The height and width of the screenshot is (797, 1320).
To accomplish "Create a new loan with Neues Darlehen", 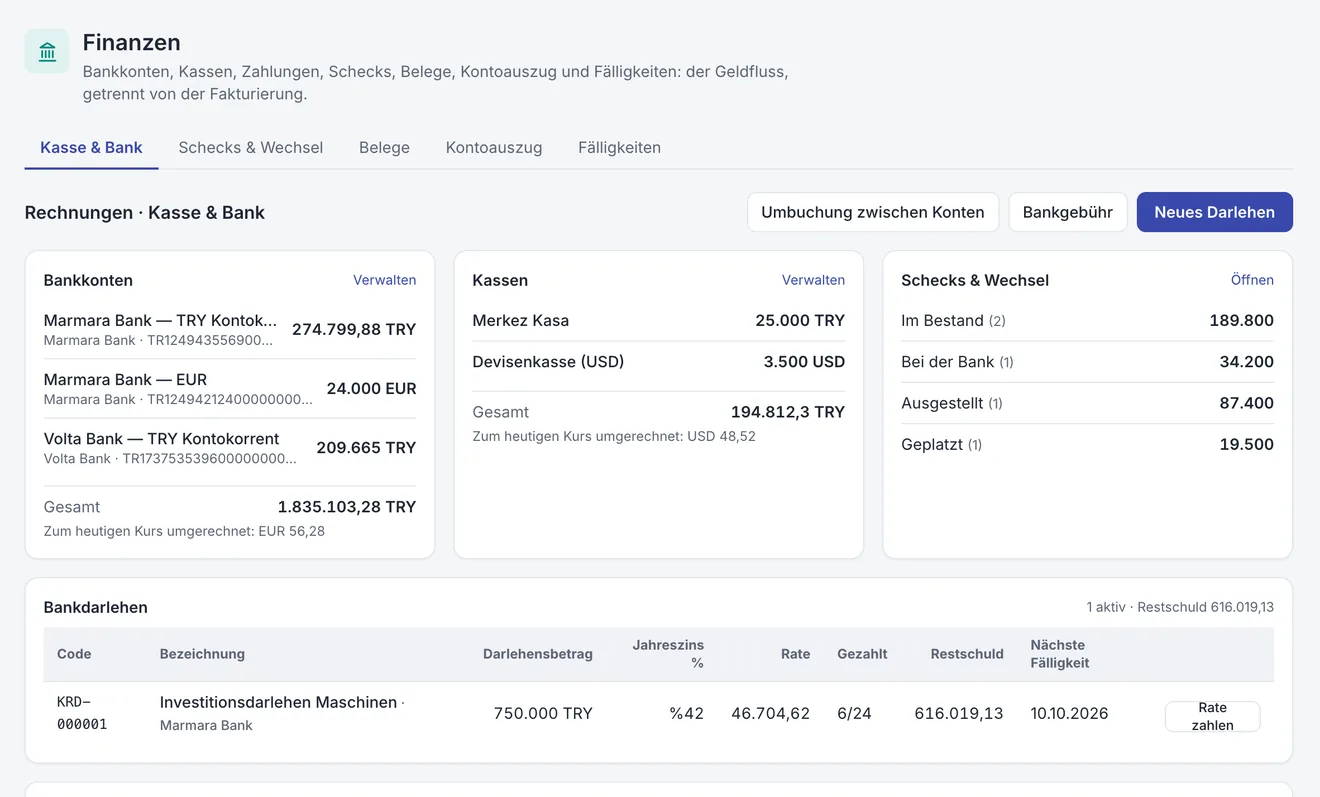I will pyautogui.click(x=1214, y=212).
